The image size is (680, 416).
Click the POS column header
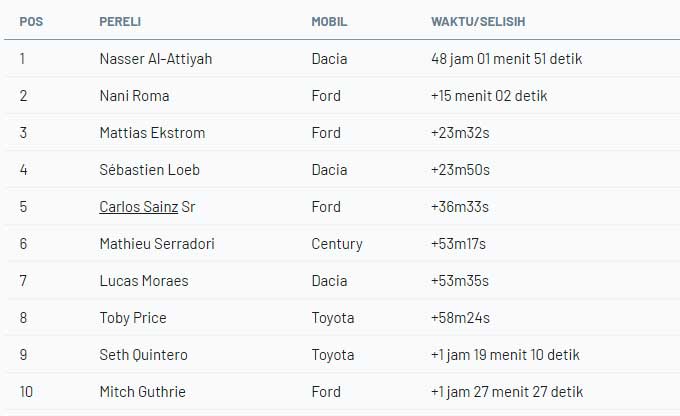pyautogui.click(x=30, y=21)
